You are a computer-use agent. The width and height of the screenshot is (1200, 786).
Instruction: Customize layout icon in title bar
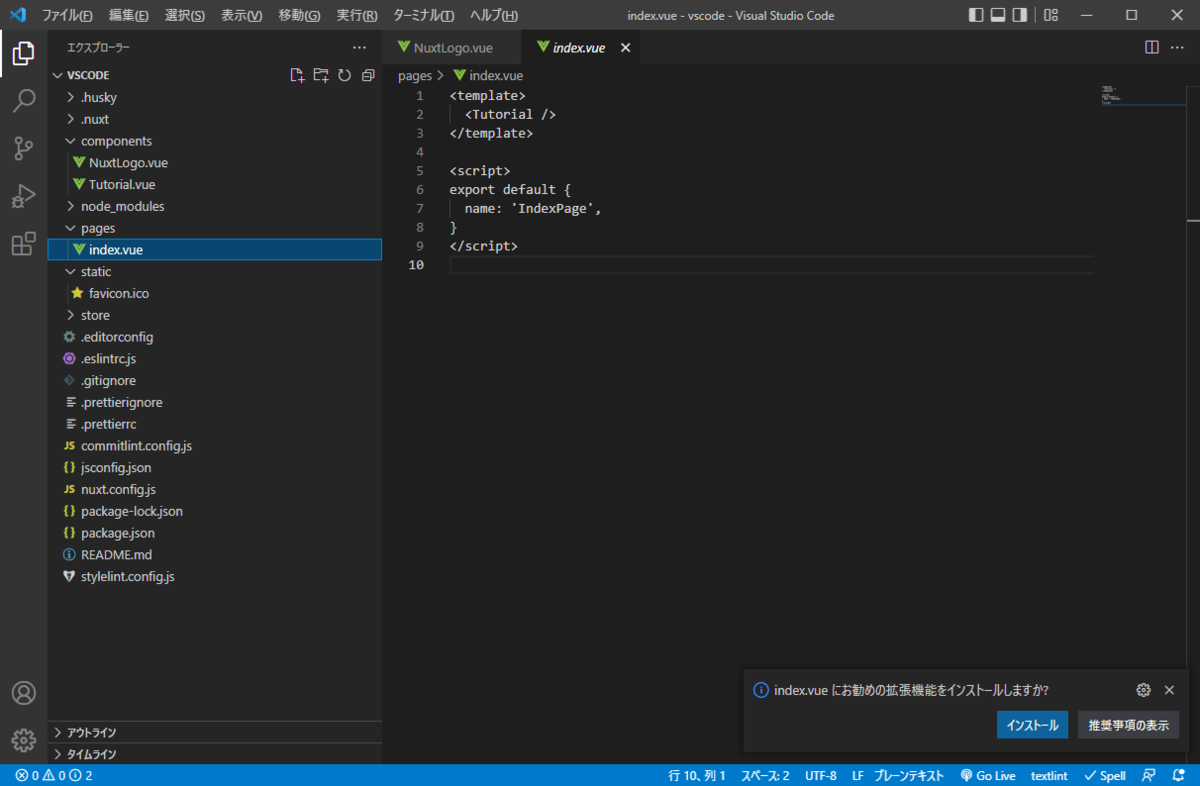coord(1050,15)
